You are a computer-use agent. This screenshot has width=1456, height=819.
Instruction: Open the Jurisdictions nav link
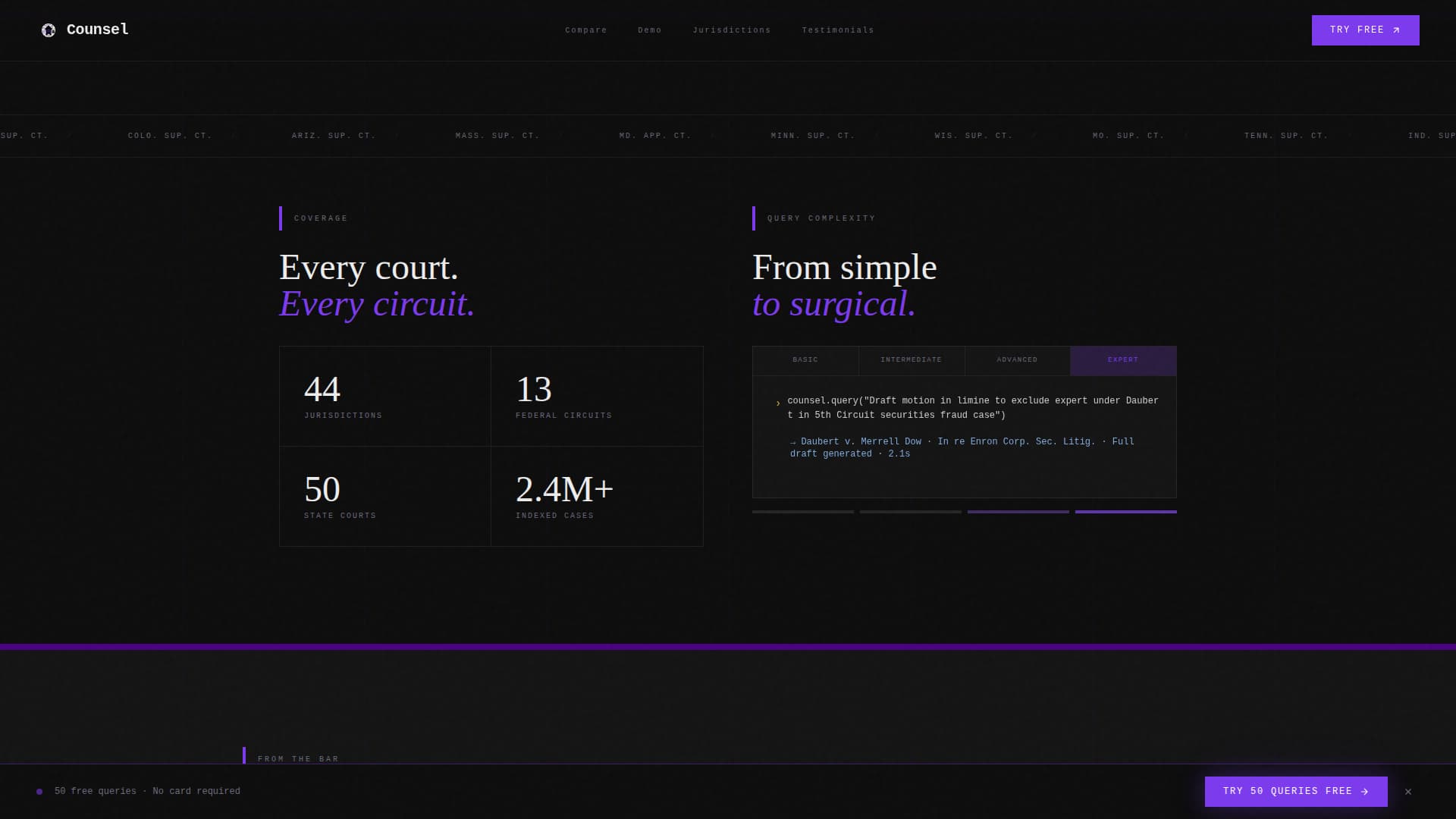pyautogui.click(x=732, y=30)
